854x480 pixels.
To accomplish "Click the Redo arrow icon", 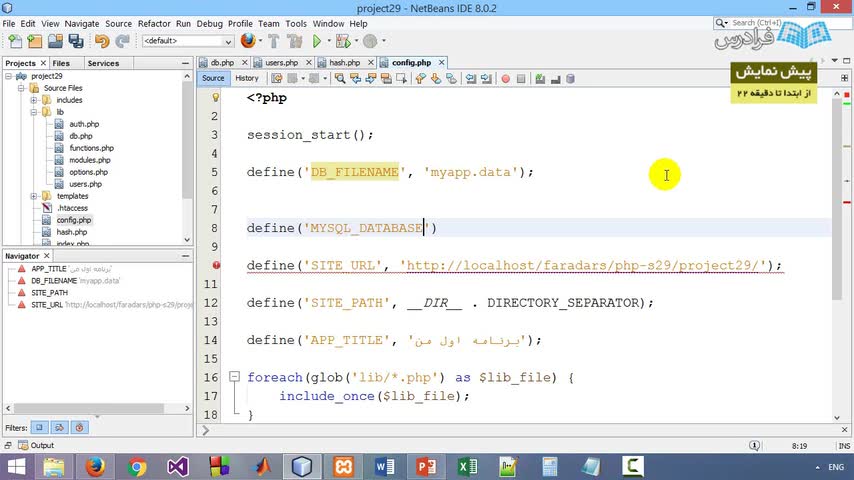I will pos(123,41).
